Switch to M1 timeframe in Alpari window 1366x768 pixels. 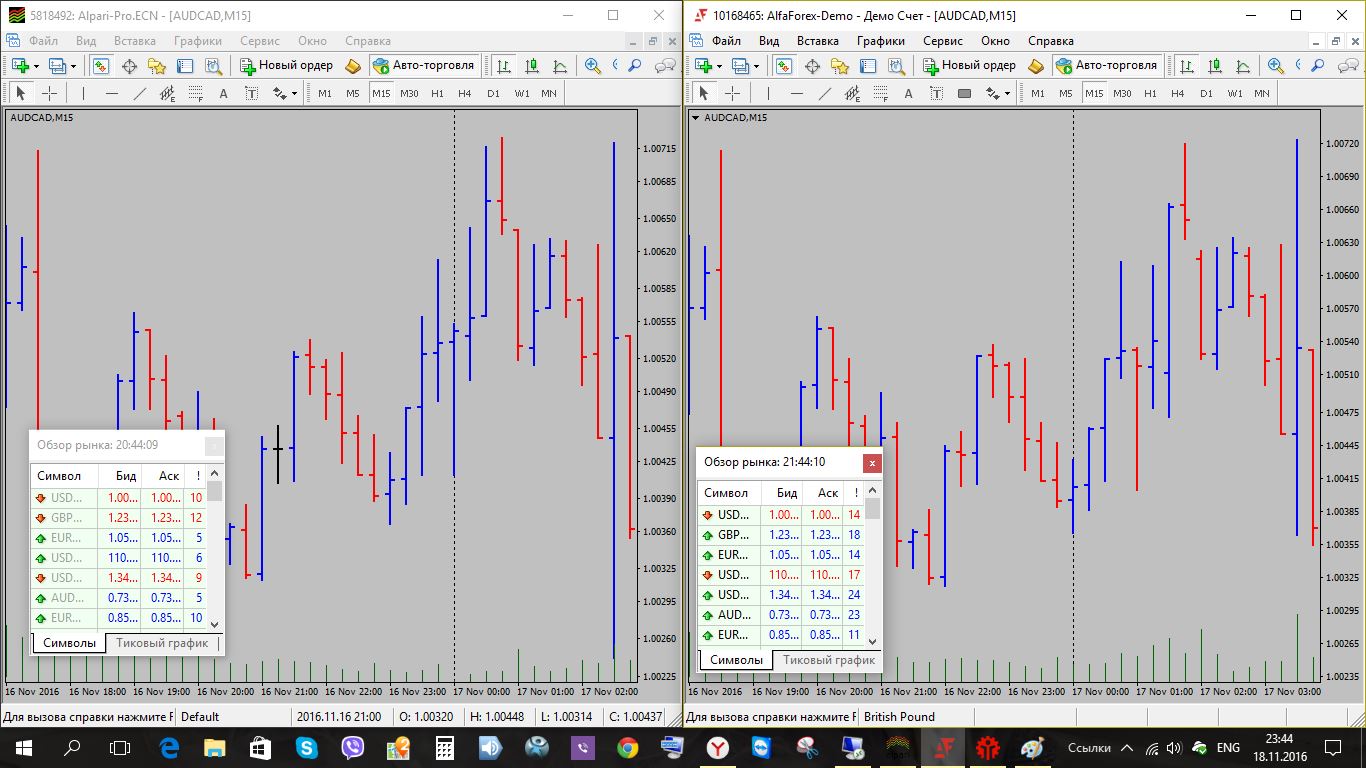point(325,93)
